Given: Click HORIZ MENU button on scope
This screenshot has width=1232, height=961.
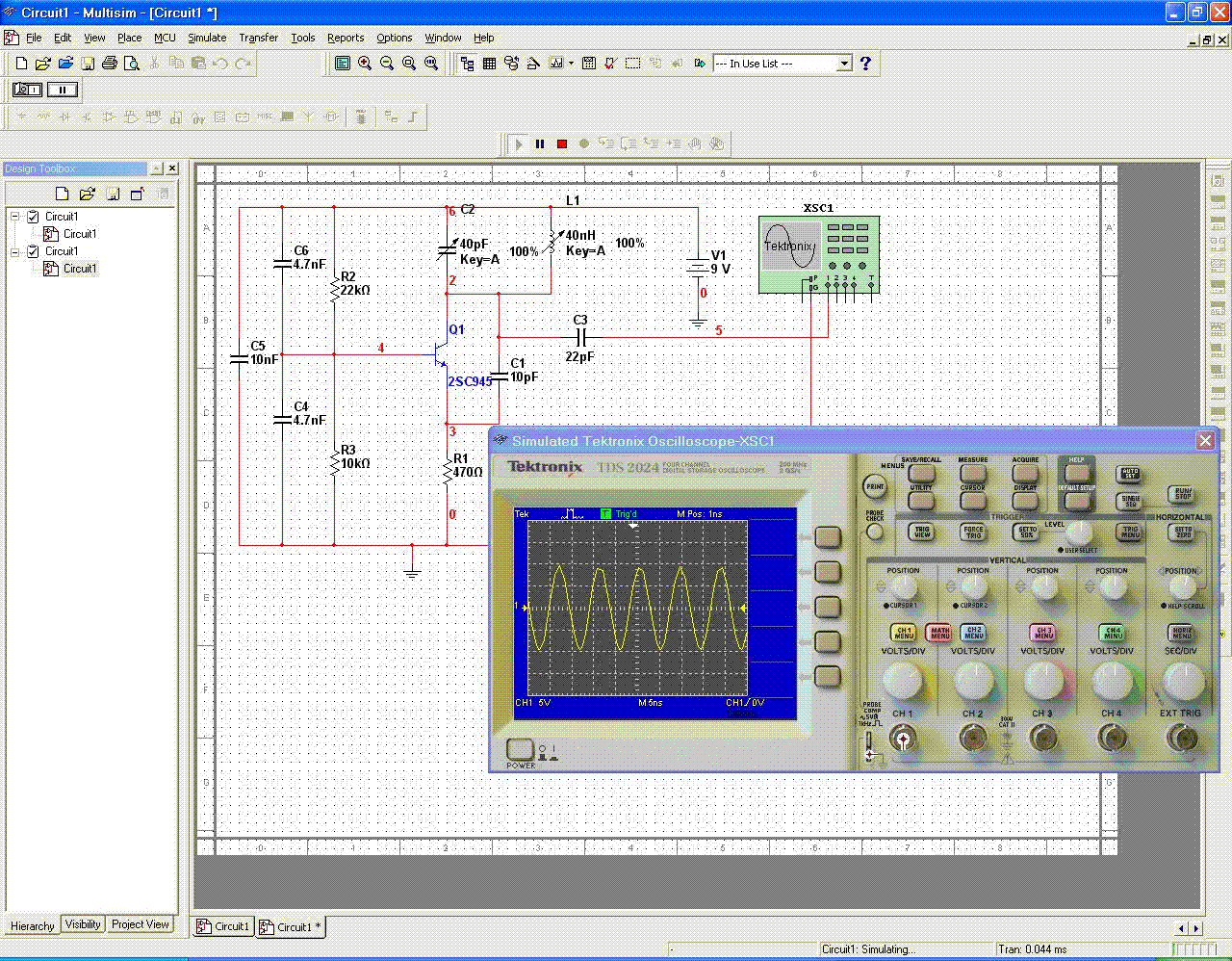Looking at the screenshot, I should [1183, 633].
